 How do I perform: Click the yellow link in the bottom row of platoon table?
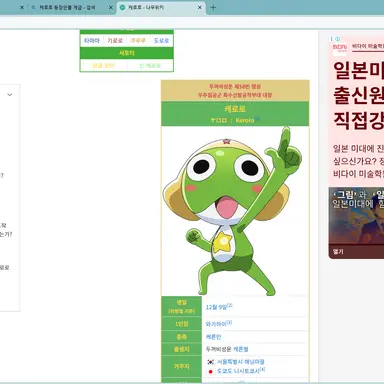tap(103, 66)
